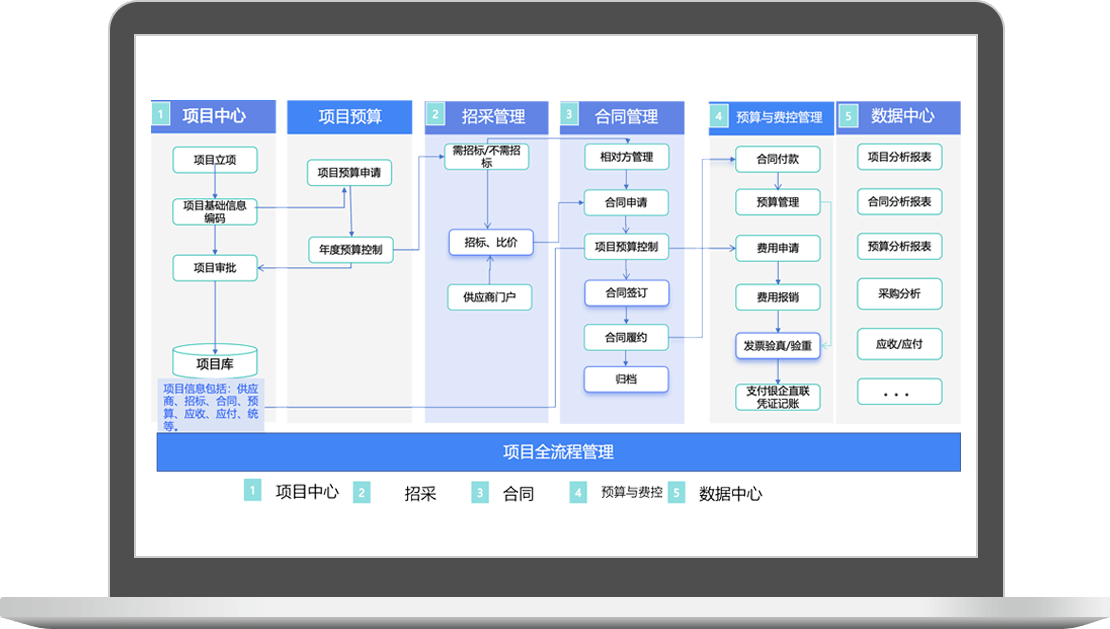Click the bottom legend badge 3 next to 合同
This screenshot has height=629, width=1110.
point(481,492)
